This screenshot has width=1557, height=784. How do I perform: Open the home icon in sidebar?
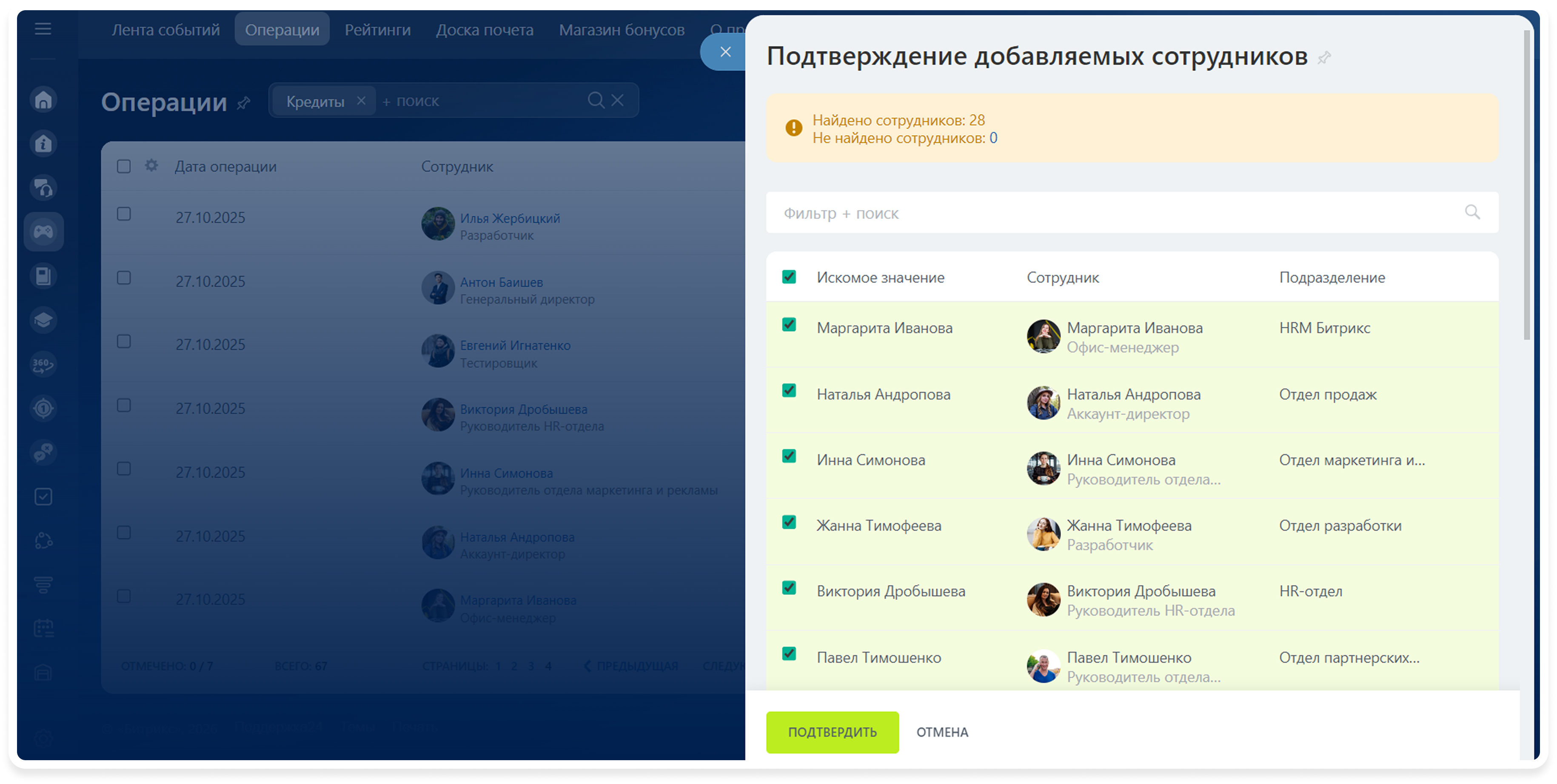[x=43, y=99]
